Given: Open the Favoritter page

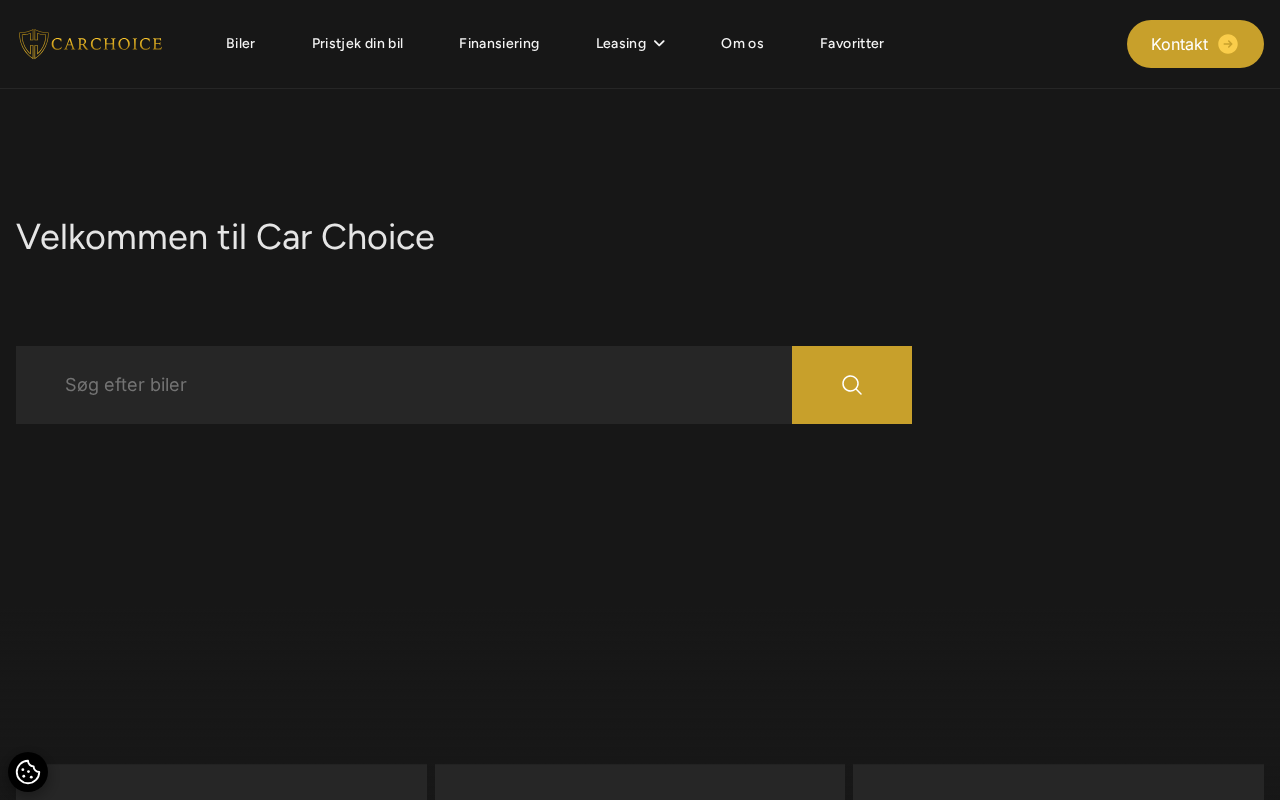Looking at the screenshot, I should [852, 43].
